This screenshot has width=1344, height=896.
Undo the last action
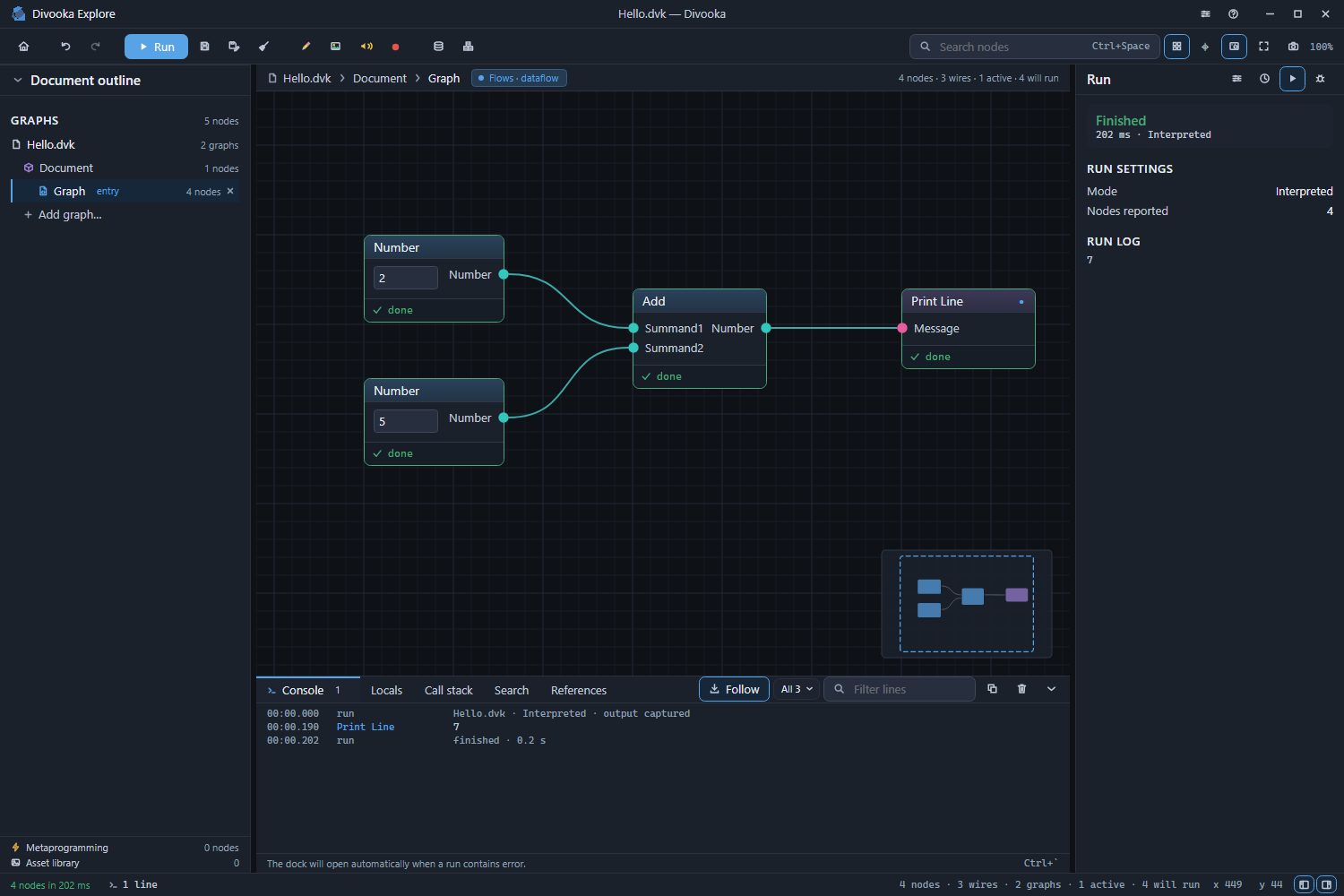coord(65,47)
